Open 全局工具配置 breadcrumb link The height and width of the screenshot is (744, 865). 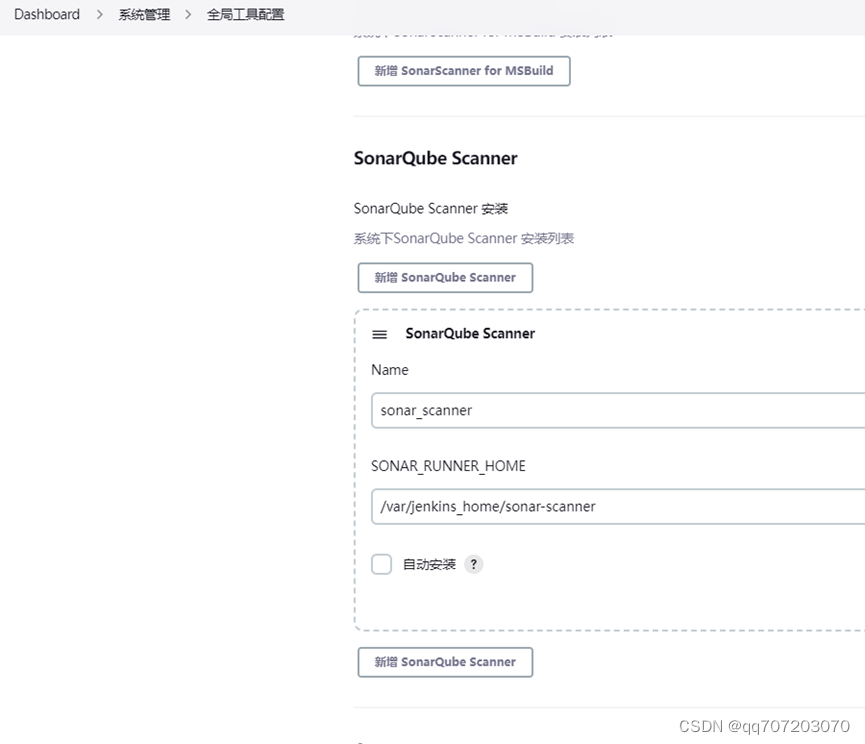point(245,14)
